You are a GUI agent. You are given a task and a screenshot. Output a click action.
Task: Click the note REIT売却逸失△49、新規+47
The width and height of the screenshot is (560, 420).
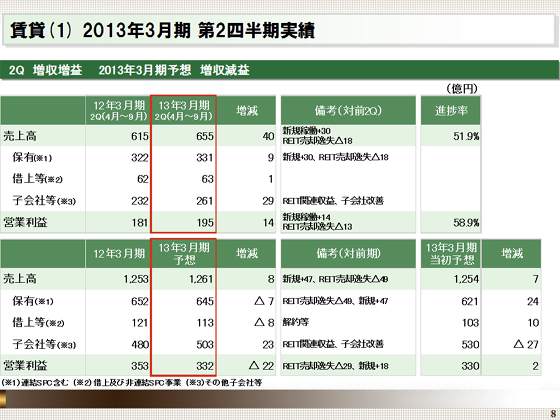click(335, 301)
